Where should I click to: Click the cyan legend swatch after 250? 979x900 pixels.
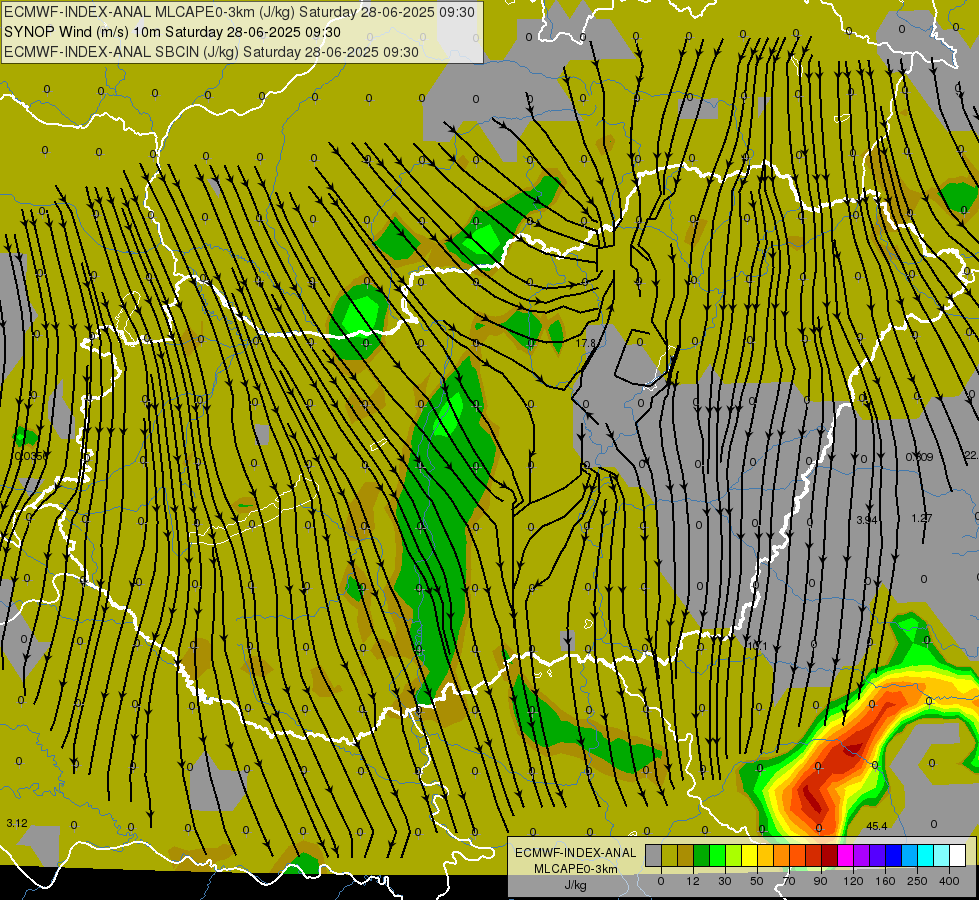926,856
